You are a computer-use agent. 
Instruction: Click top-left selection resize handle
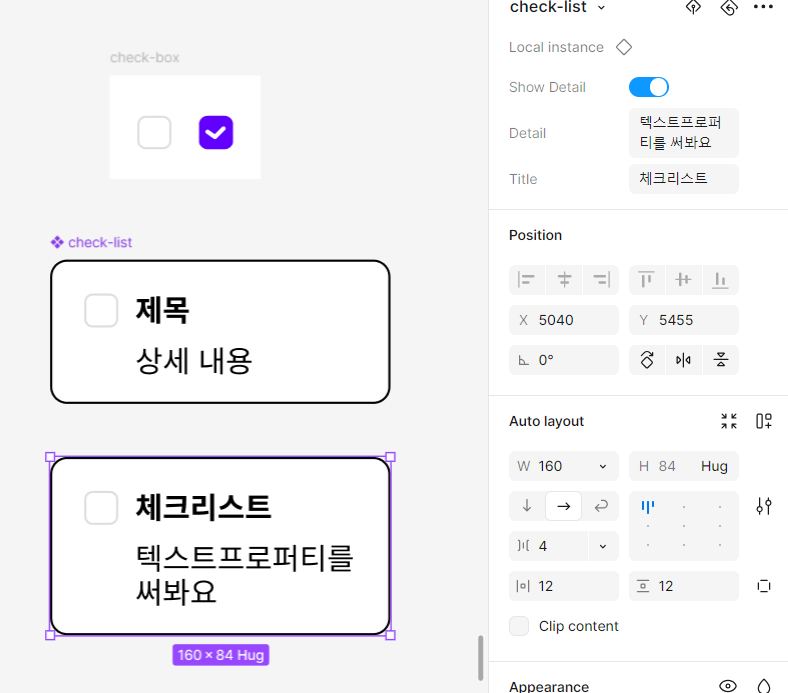[50, 457]
